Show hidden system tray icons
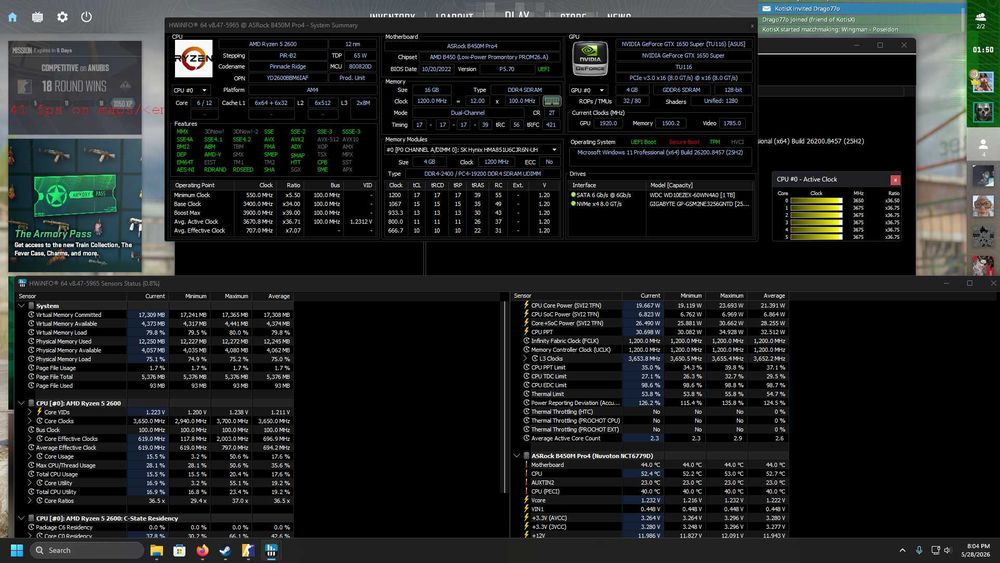 click(x=902, y=550)
